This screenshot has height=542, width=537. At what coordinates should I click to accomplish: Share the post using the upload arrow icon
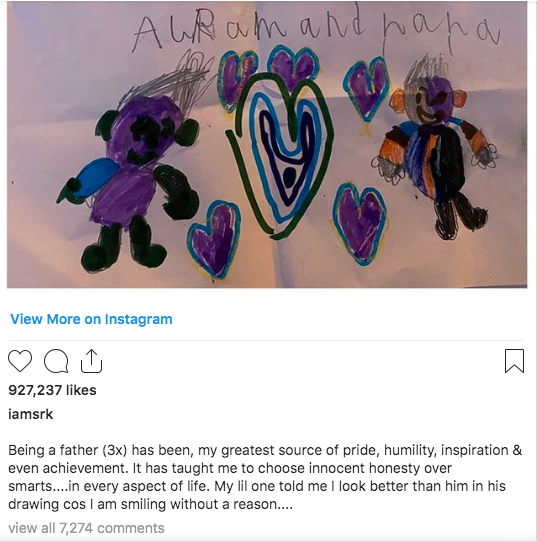pyautogui.click(x=92, y=361)
